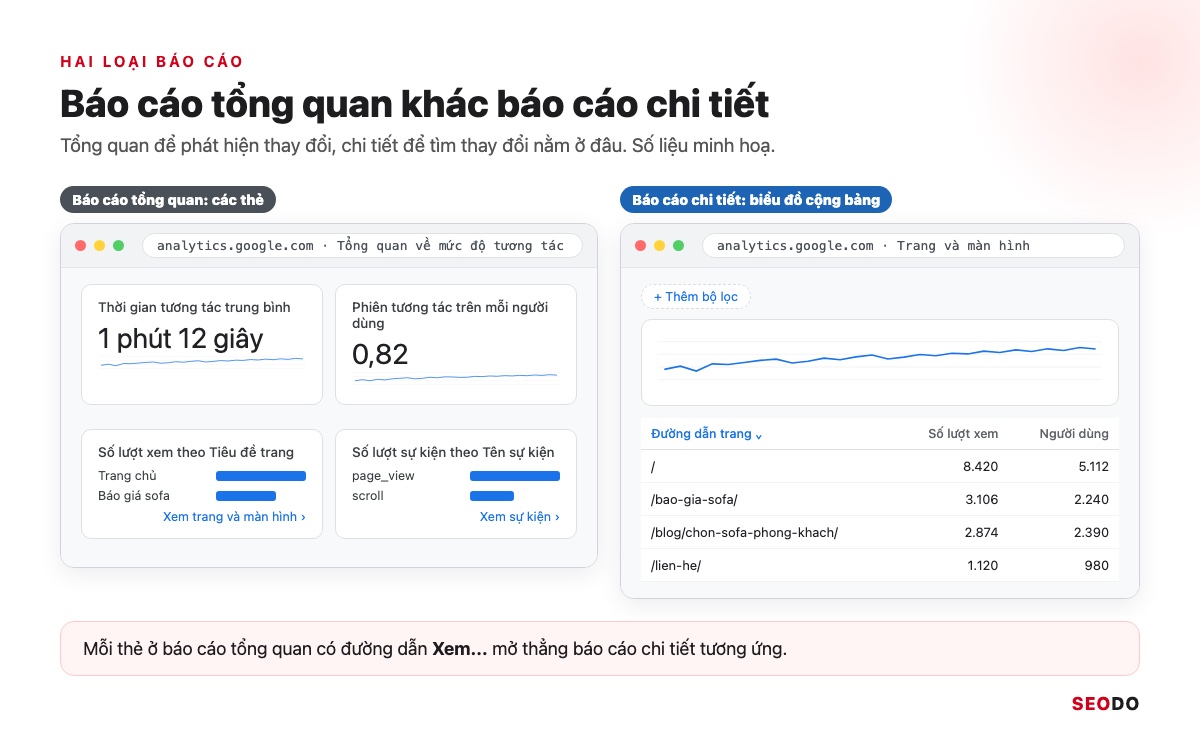1200x736 pixels.
Task: Click the Trang chủ blue bar
Action: pos(261,476)
